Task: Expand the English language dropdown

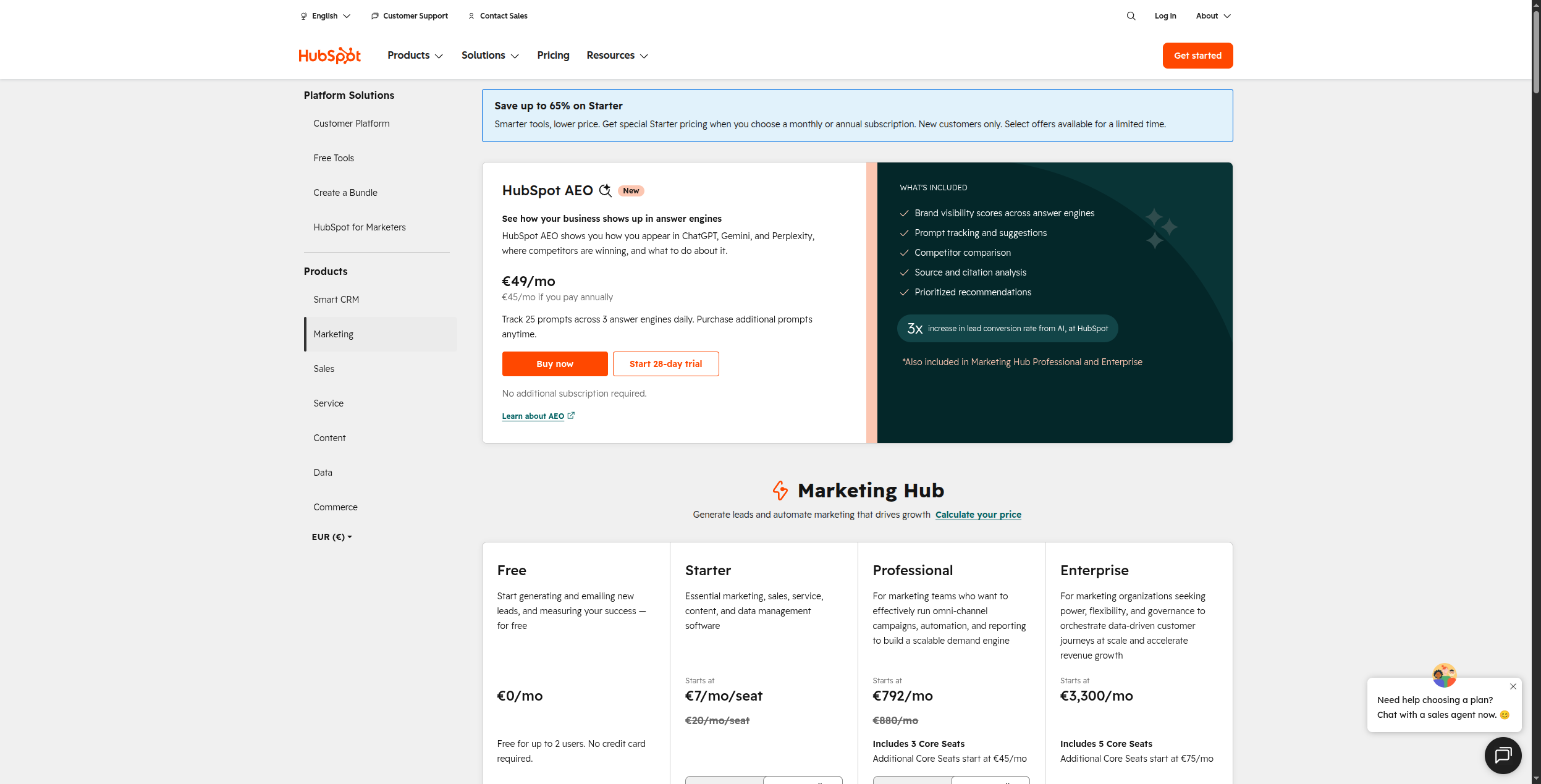Action: (326, 16)
